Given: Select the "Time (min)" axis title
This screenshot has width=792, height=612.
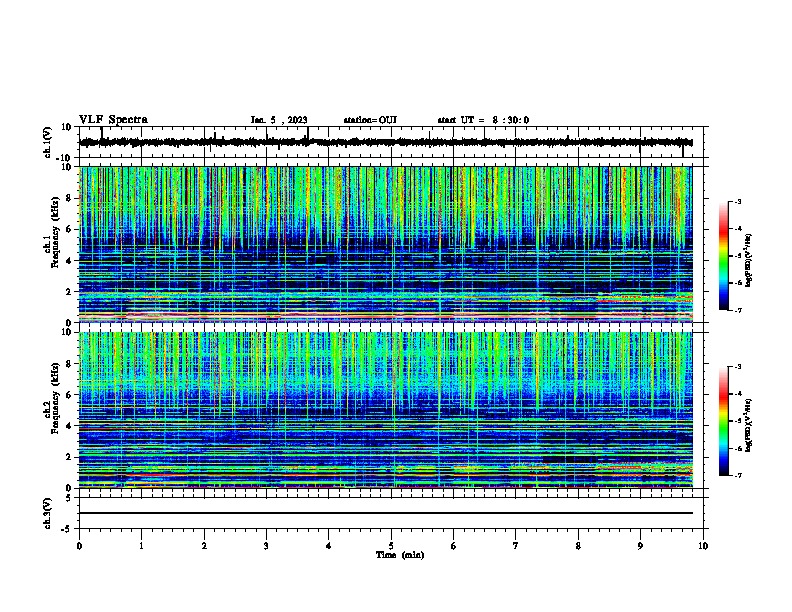Looking at the screenshot, I should (400, 555).
